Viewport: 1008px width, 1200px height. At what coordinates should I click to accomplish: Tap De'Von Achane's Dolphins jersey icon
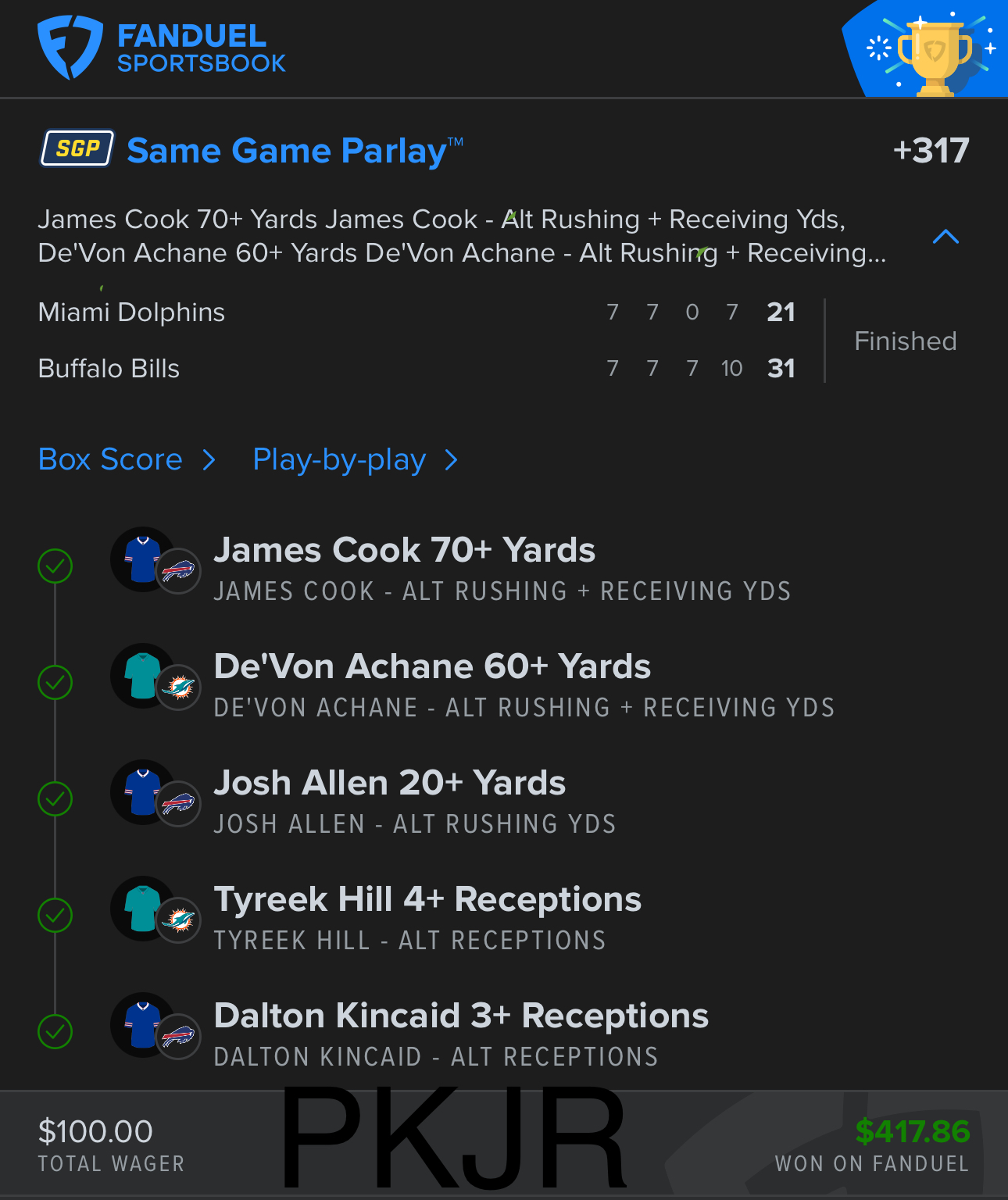[143, 676]
